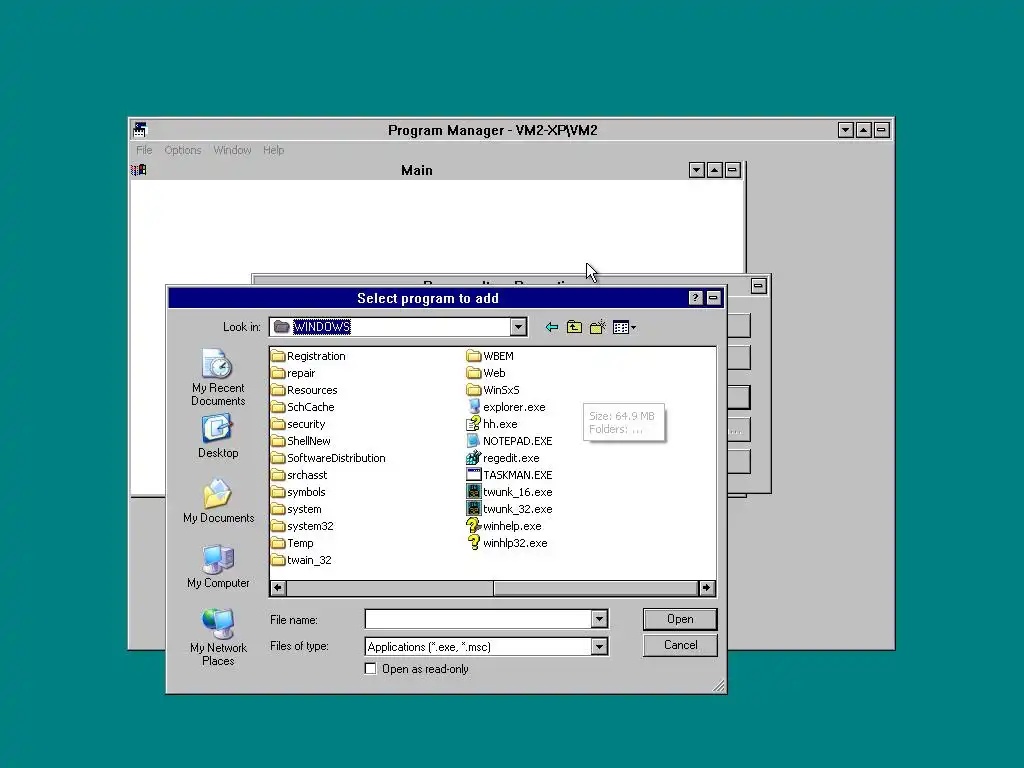Select Desktop in the places bar
The image size is (1024, 768).
[218, 436]
